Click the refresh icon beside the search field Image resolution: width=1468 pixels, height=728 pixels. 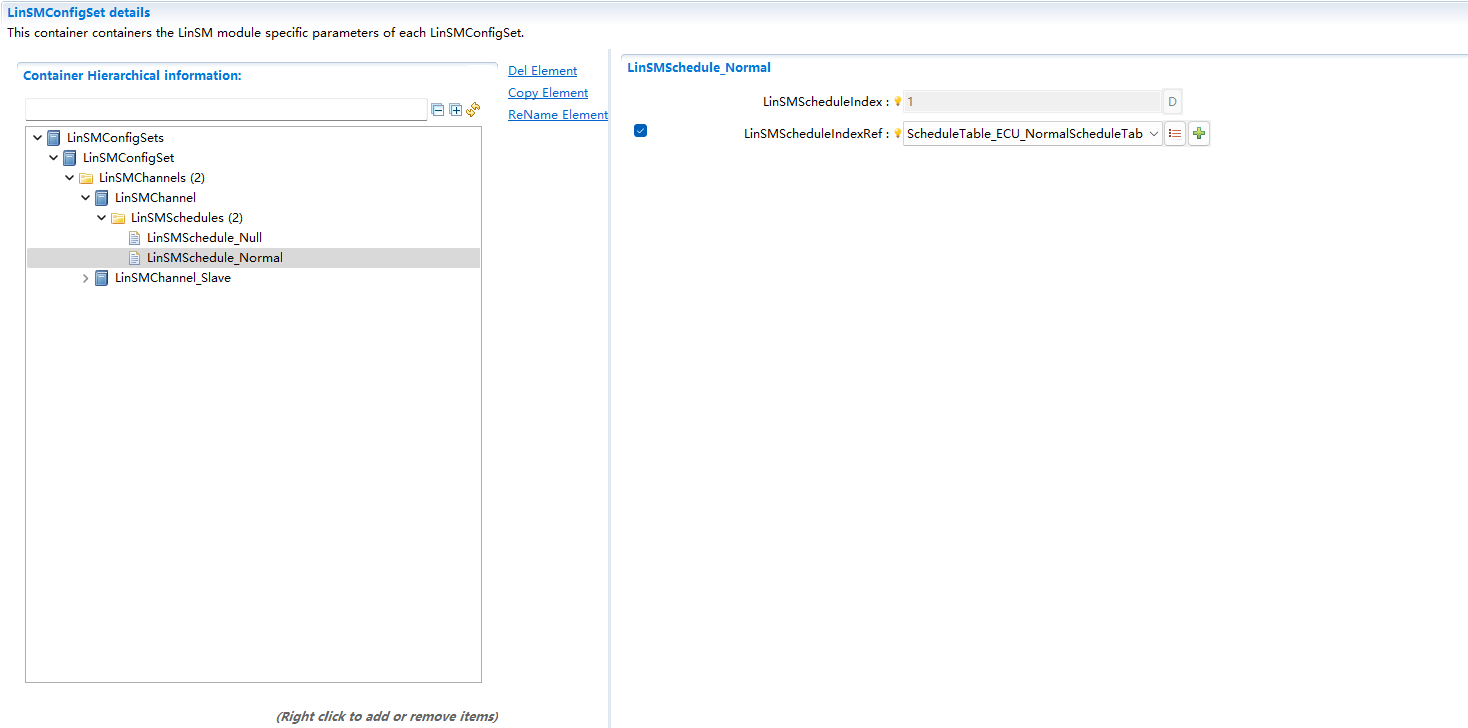tap(472, 109)
